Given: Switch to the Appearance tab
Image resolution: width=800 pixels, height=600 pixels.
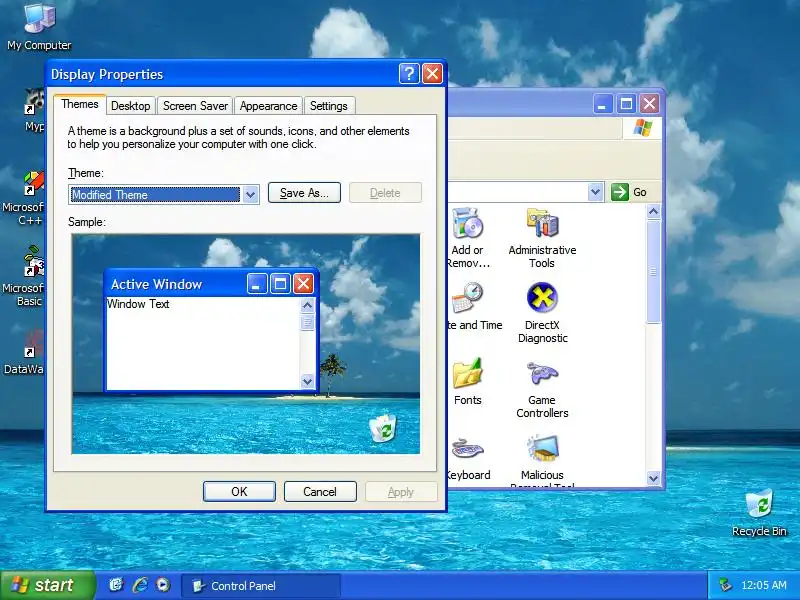Looking at the screenshot, I should [268, 106].
